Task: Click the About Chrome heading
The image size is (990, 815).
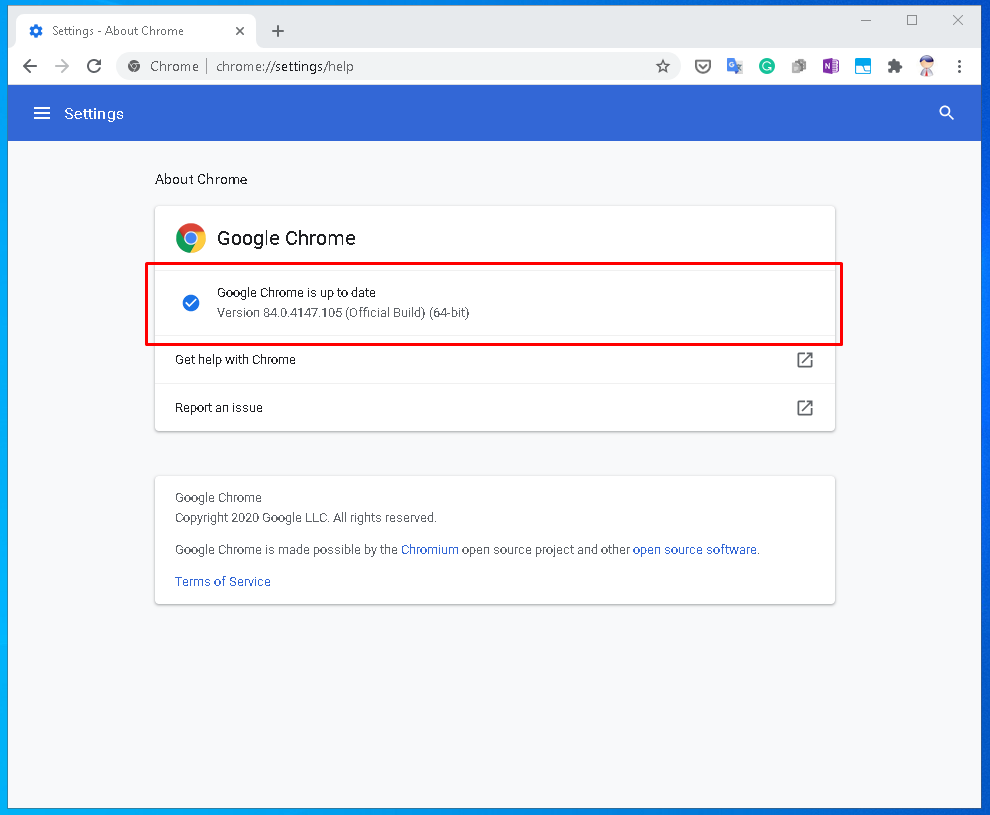Action: point(201,179)
